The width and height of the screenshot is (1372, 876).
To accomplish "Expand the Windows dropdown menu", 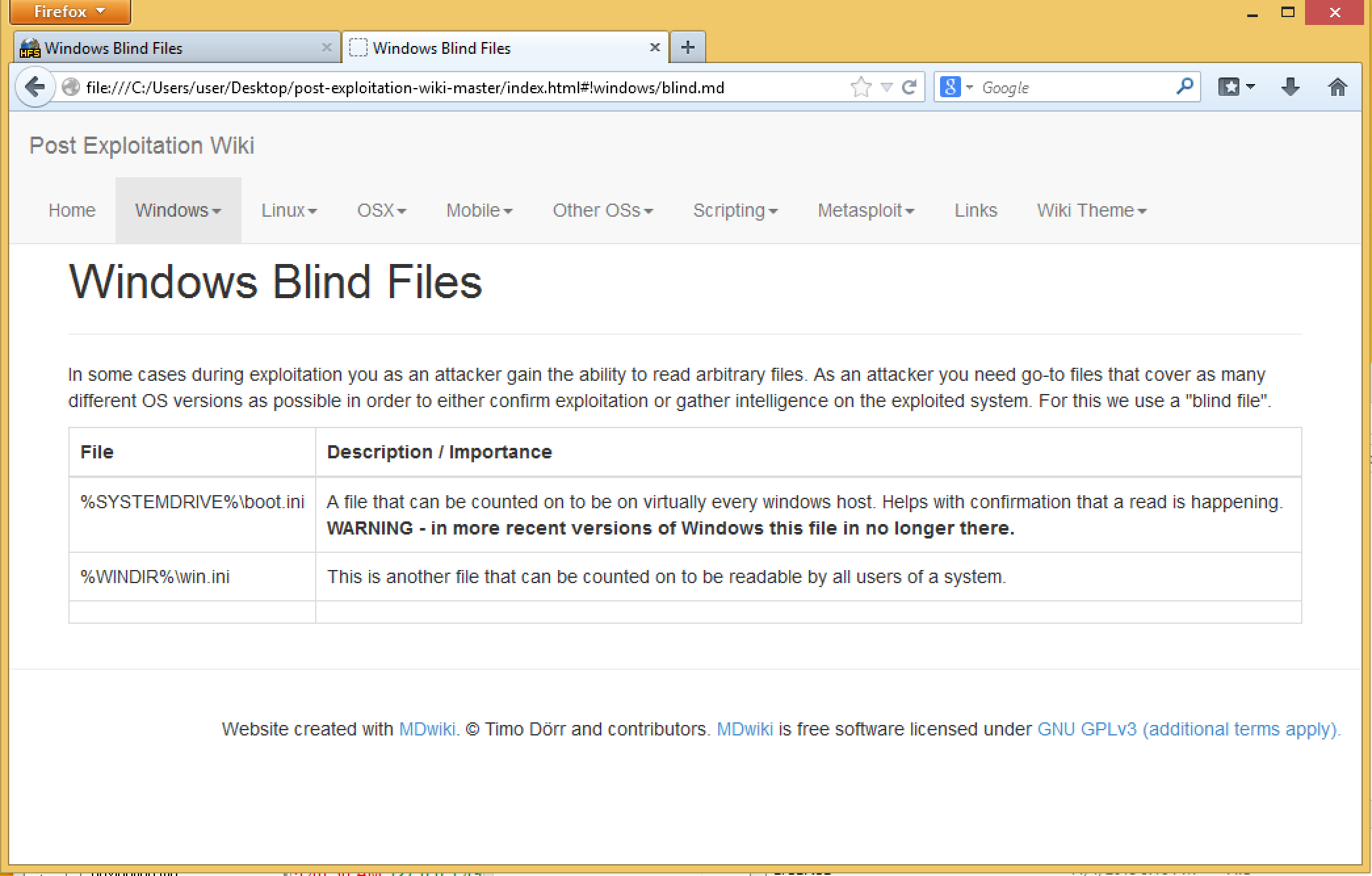I will (x=177, y=210).
